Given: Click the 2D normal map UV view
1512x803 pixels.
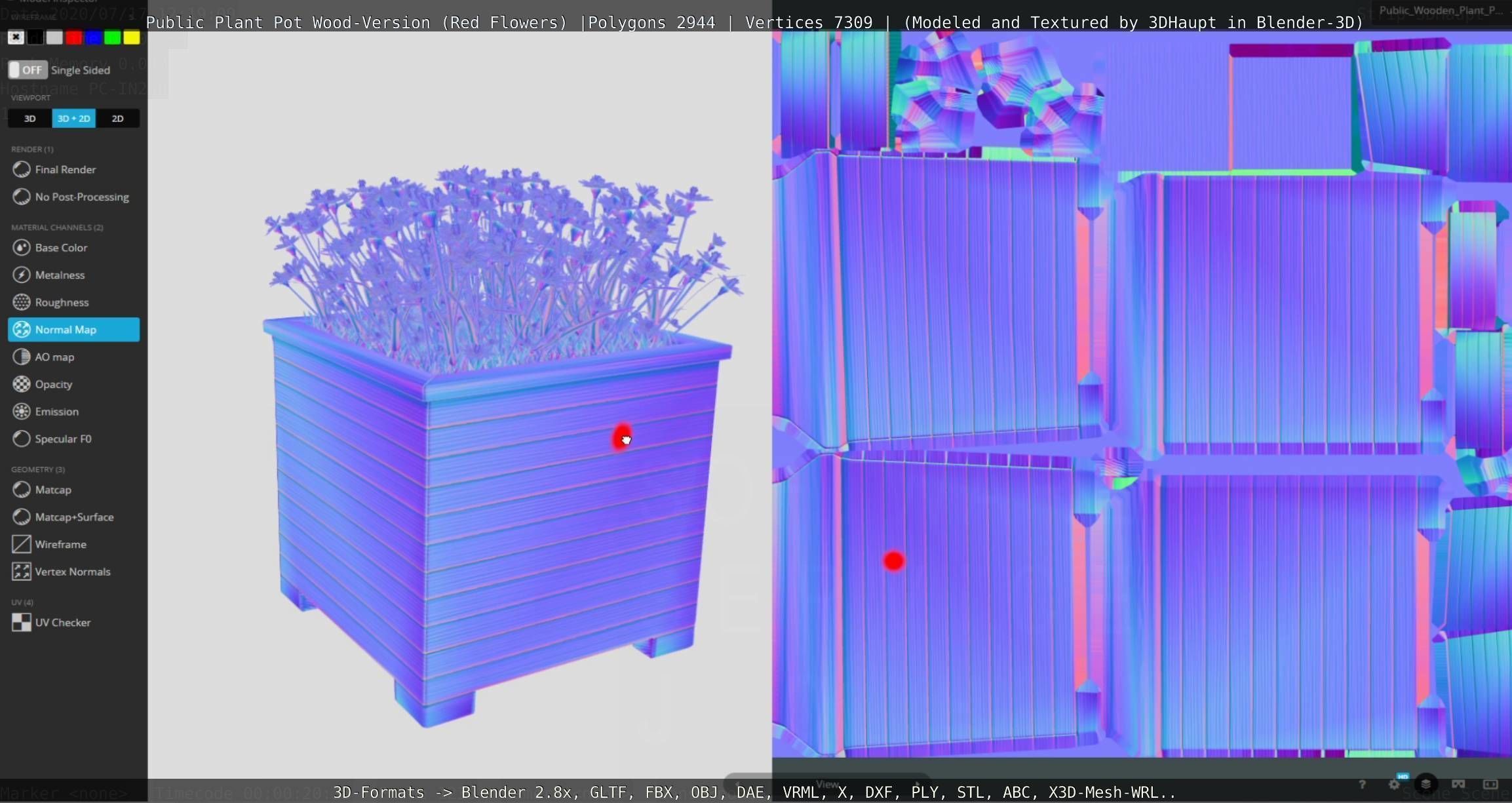Looking at the screenshot, I should tap(1142, 393).
